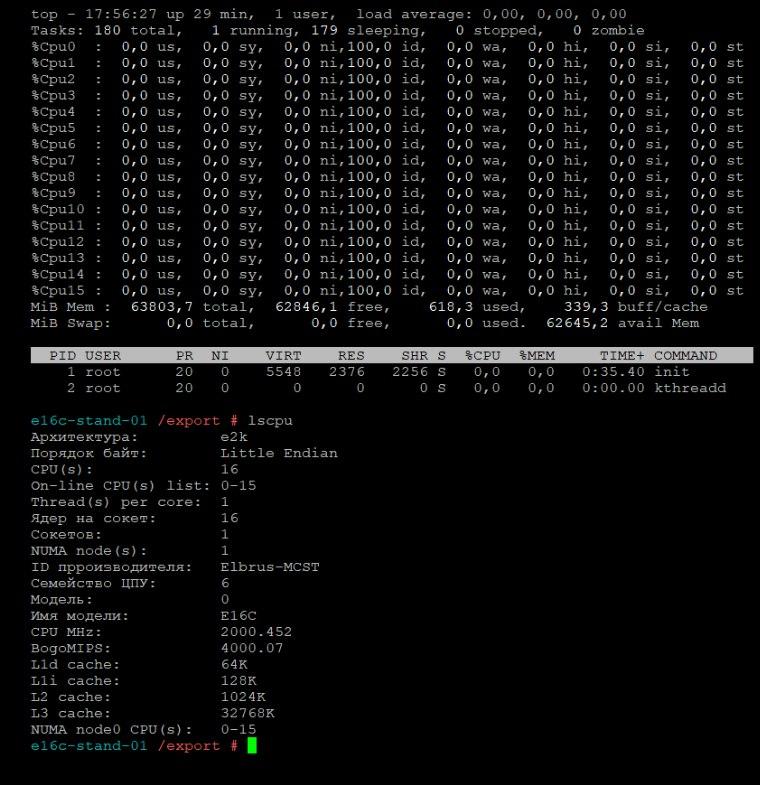This screenshot has height=785, width=760.
Task: Click the L1i cache value 128K
Action: pos(238,681)
